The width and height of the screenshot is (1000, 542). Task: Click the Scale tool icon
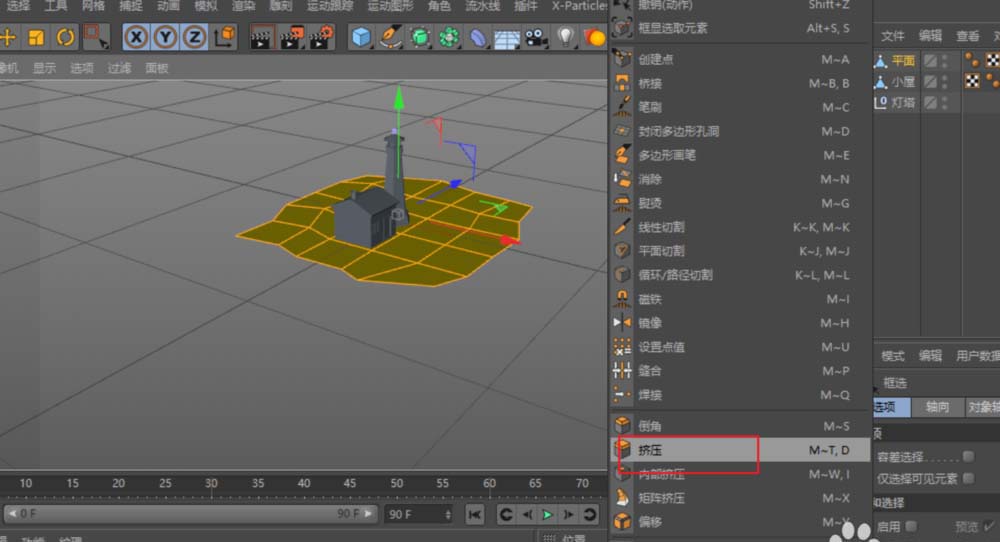click(37, 38)
